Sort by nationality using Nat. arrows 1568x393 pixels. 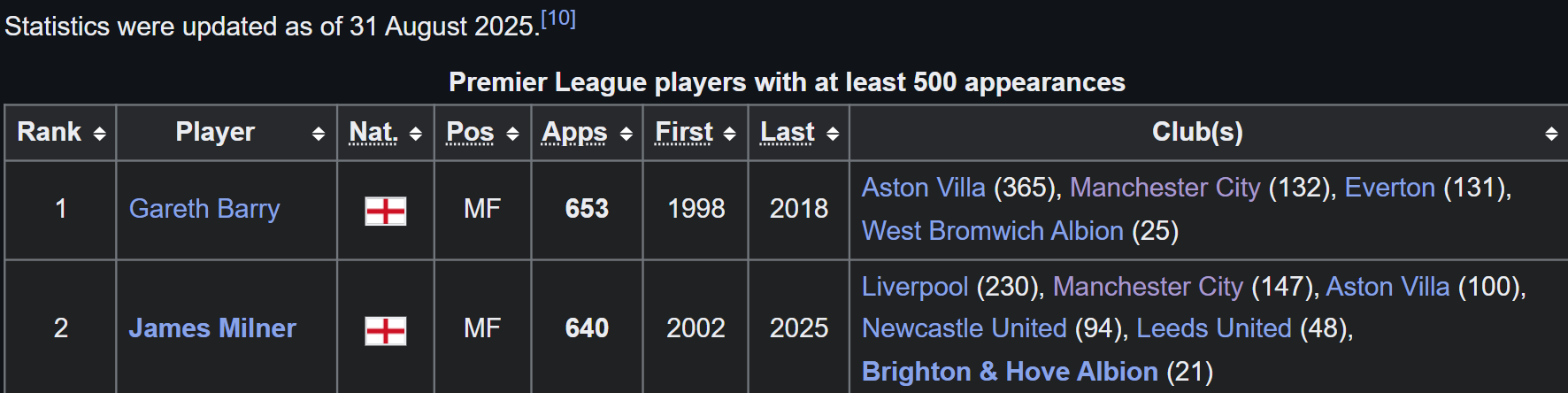[x=416, y=134]
